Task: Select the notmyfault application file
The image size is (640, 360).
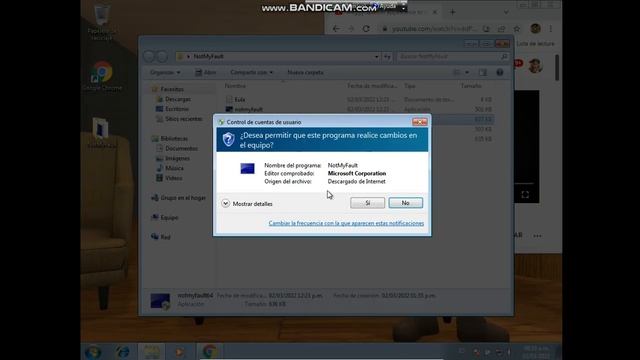Action: (x=244, y=109)
